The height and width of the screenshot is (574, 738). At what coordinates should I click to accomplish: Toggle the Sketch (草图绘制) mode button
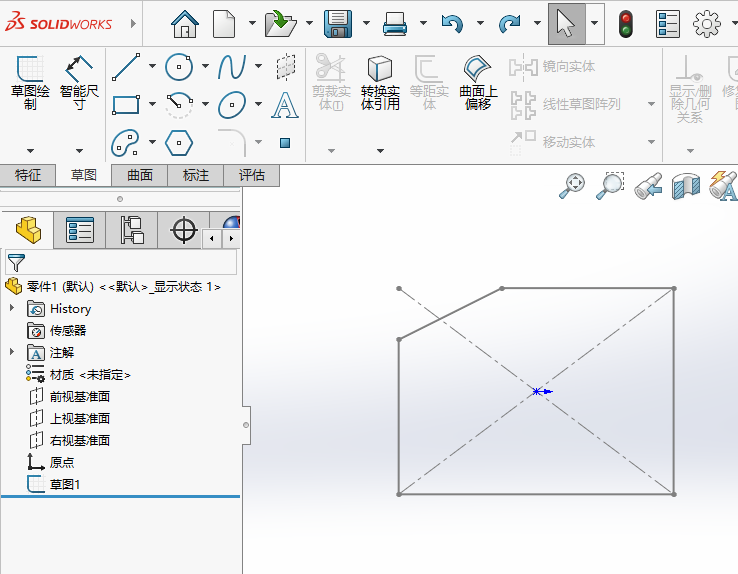pos(30,81)
